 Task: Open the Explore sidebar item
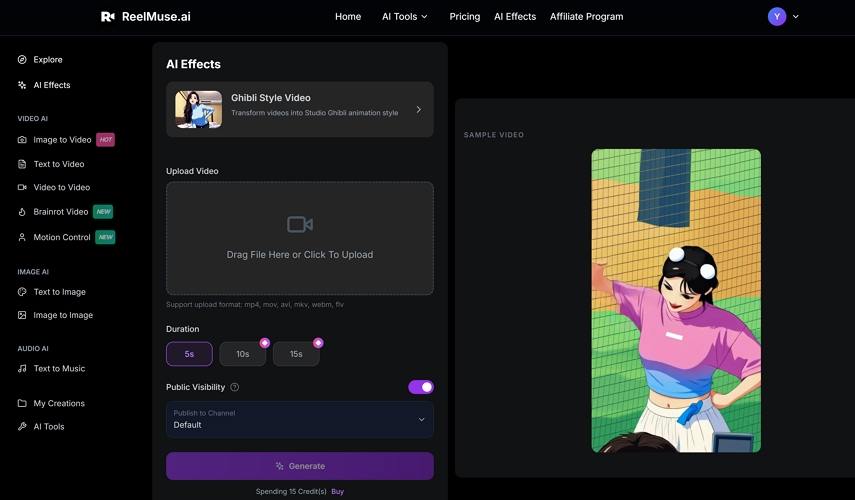48,59
